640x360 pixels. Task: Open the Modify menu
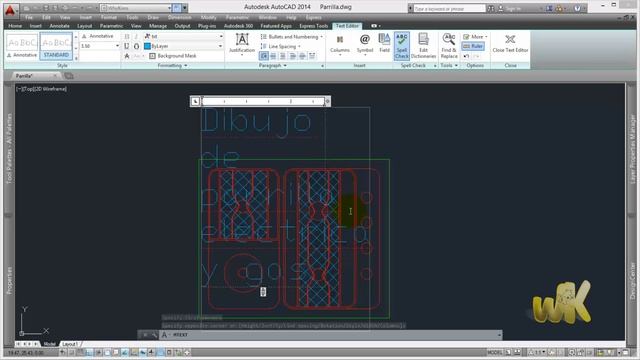(208, 18)
